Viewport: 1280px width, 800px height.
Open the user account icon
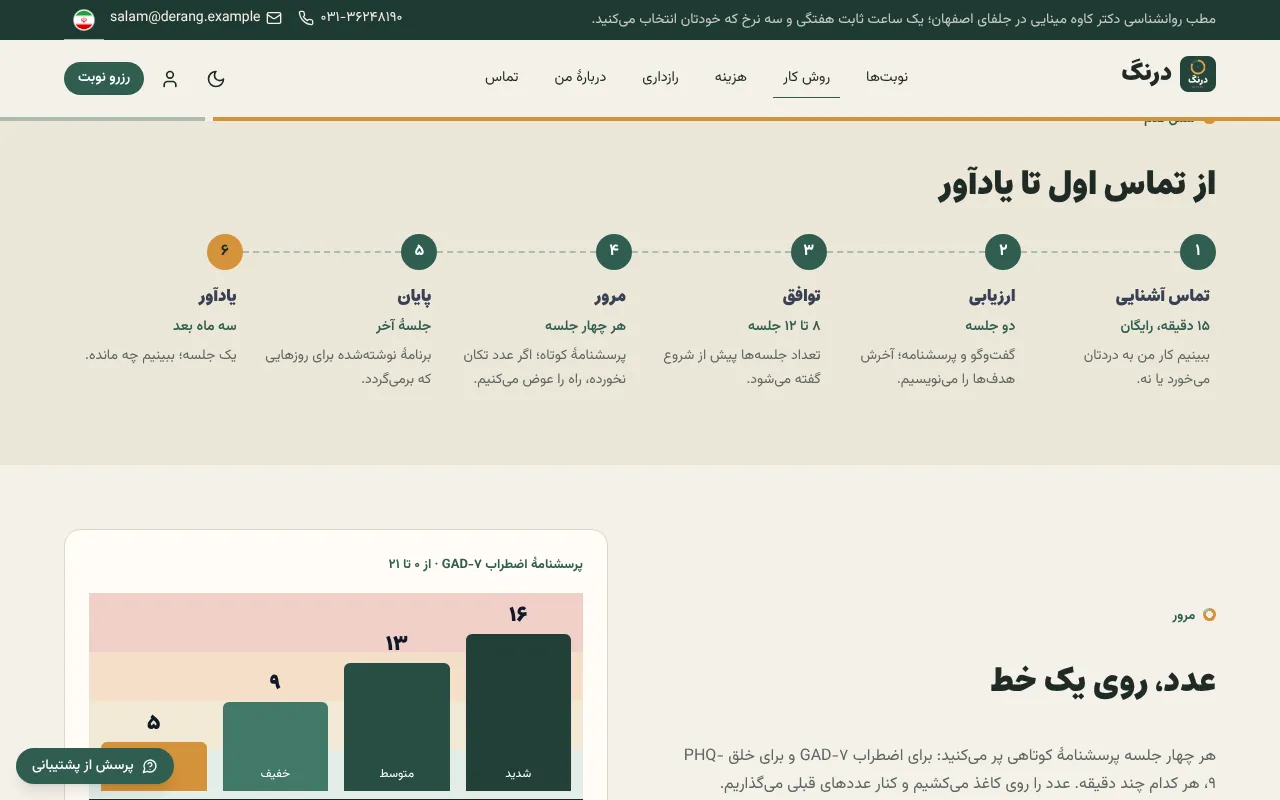click(x=170, y=78)
